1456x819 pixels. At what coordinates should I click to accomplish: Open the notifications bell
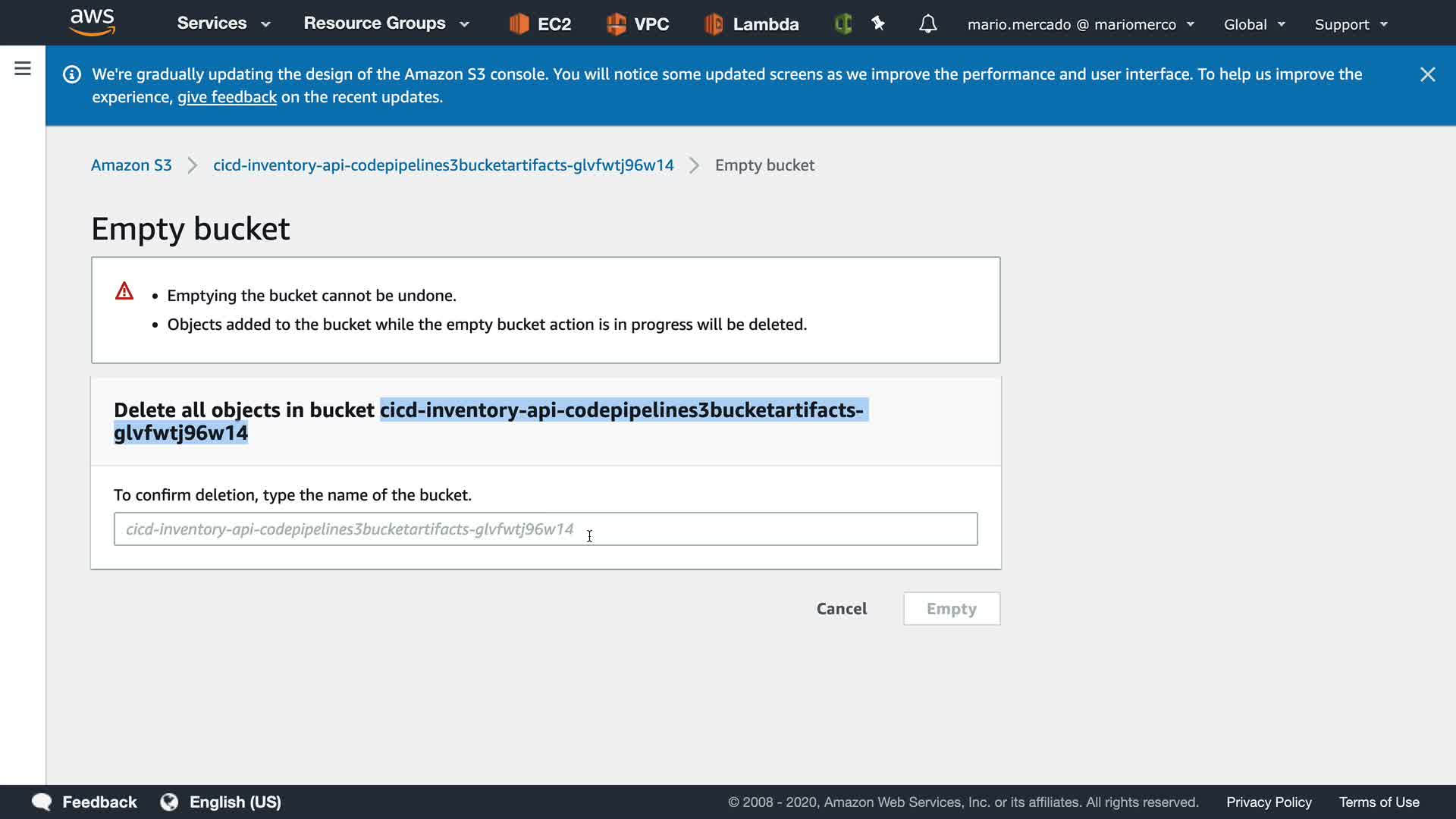click(x=927, y=24)
